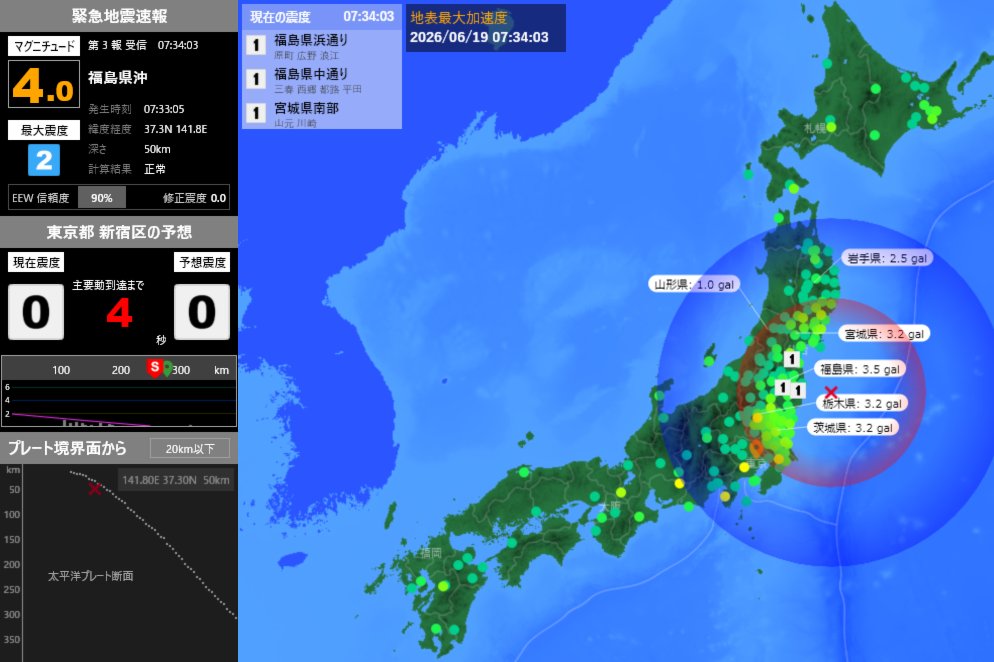The height and width of the screenshot is (662, 994).
Task: Click intensity 1 icon beside 福島県浜通り
Action: pos(255,45)
